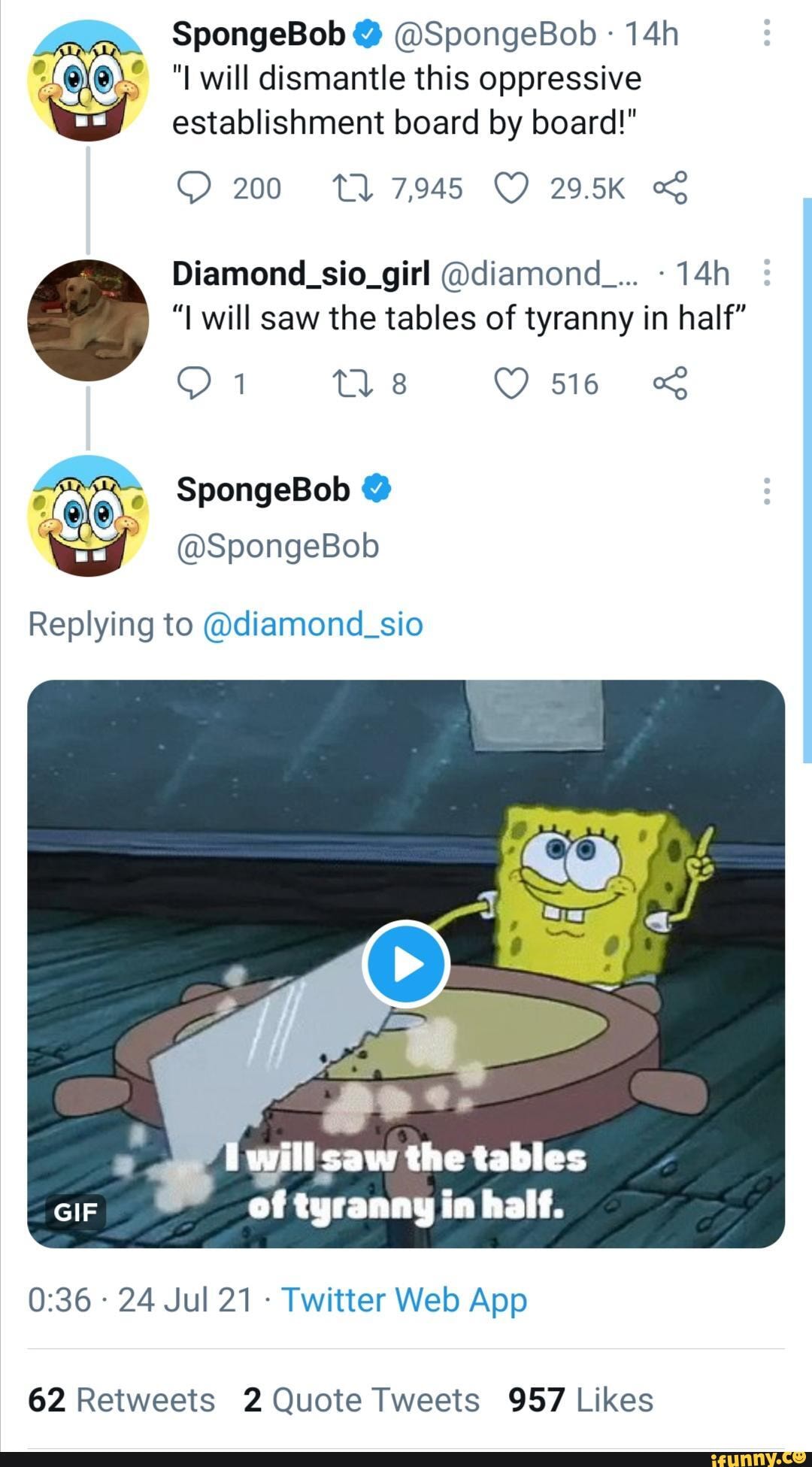812x1467 pixels.
Task: View the 62 Retweets list
Action: coord(119,1399)
